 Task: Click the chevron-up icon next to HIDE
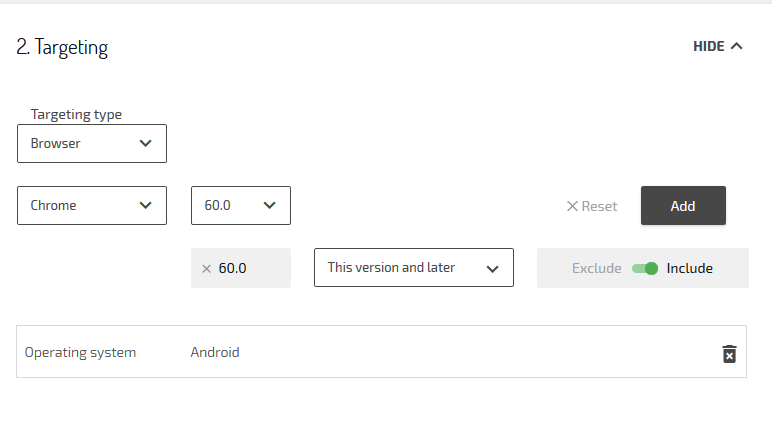[x=737, y=46]
